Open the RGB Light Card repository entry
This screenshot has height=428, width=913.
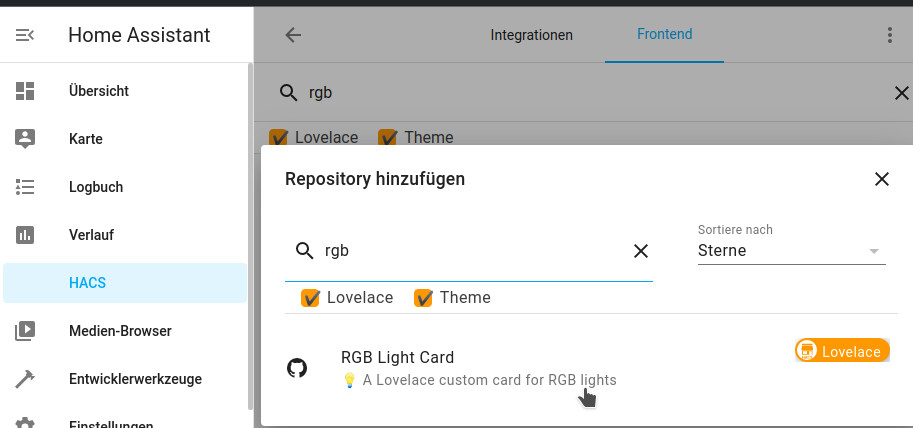588,368
